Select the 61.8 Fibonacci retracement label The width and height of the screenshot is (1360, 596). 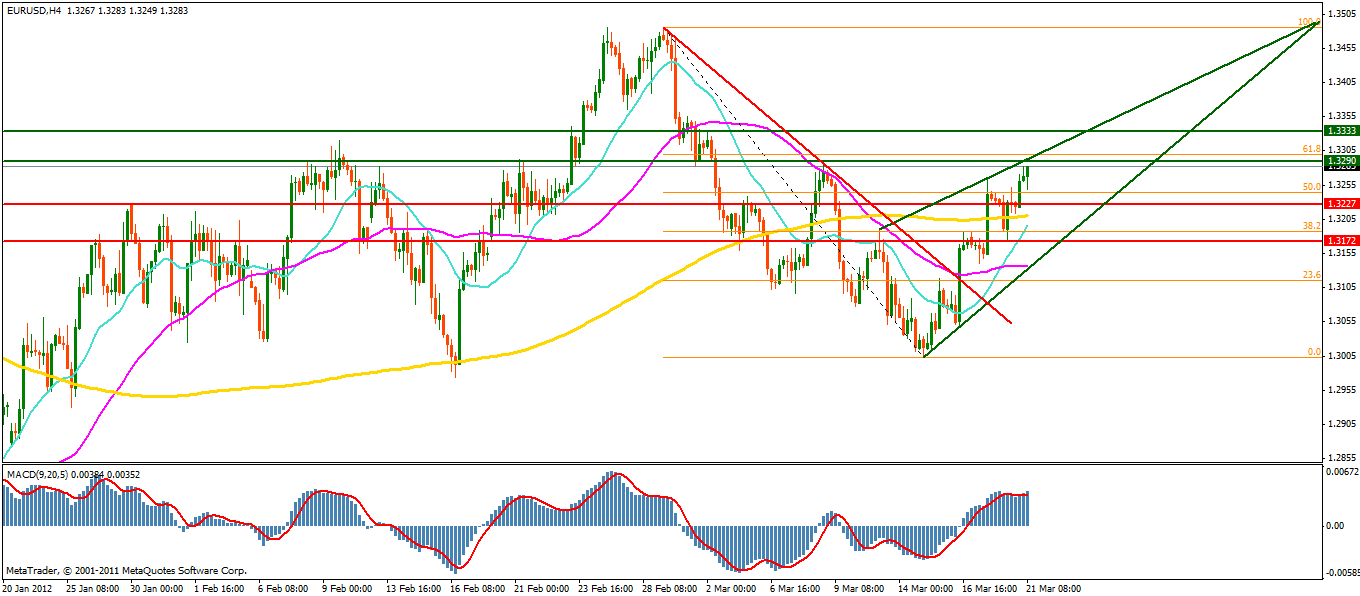tap(1312, 149)
